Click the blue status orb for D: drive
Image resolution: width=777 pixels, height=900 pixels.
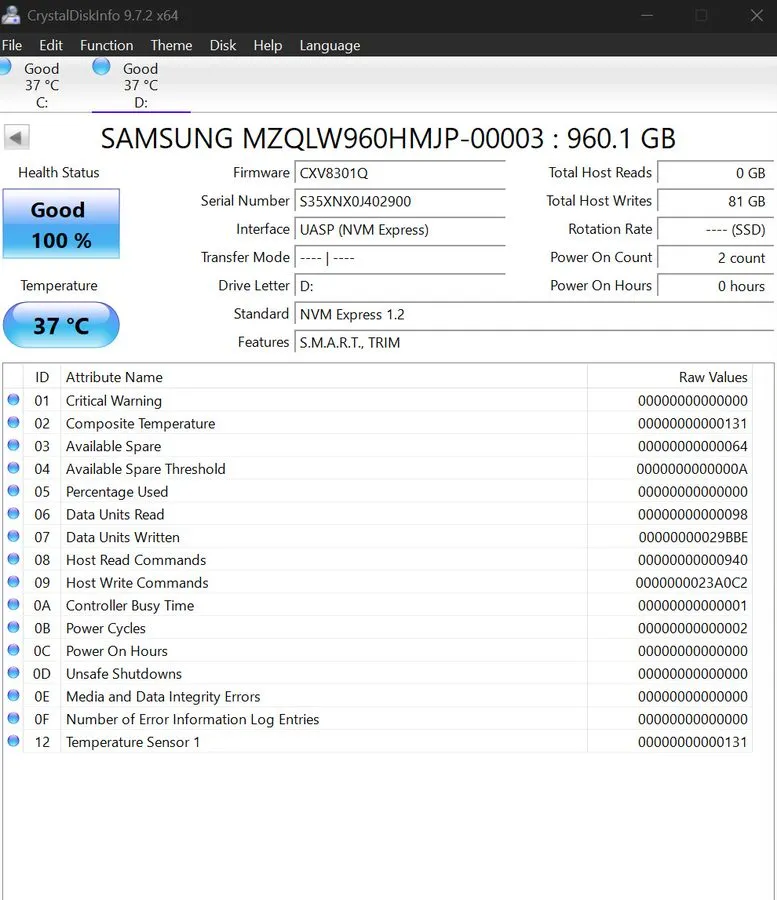pos(101,66)
